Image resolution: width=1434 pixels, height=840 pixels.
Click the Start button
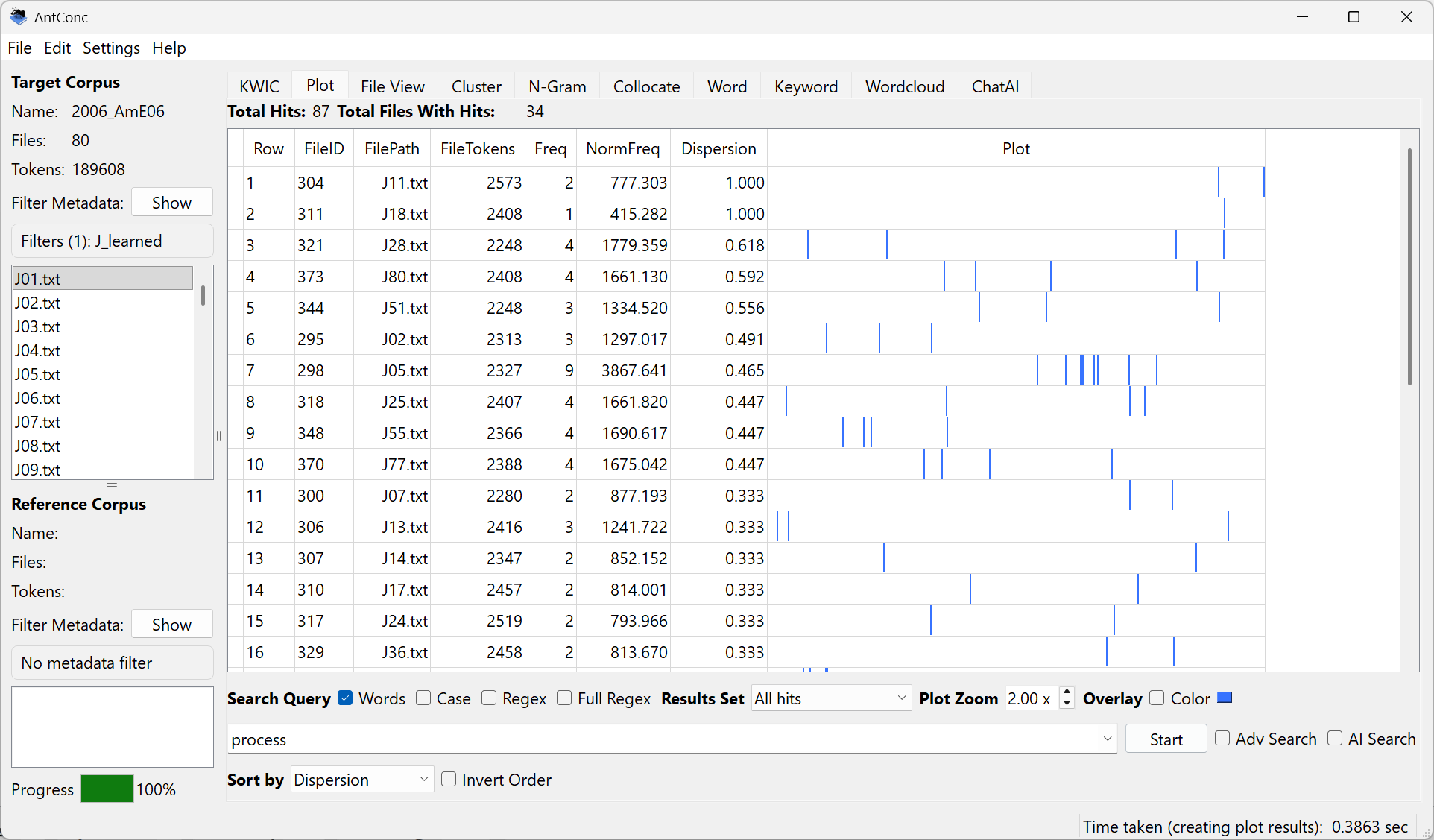click(x=1166, y=739)
